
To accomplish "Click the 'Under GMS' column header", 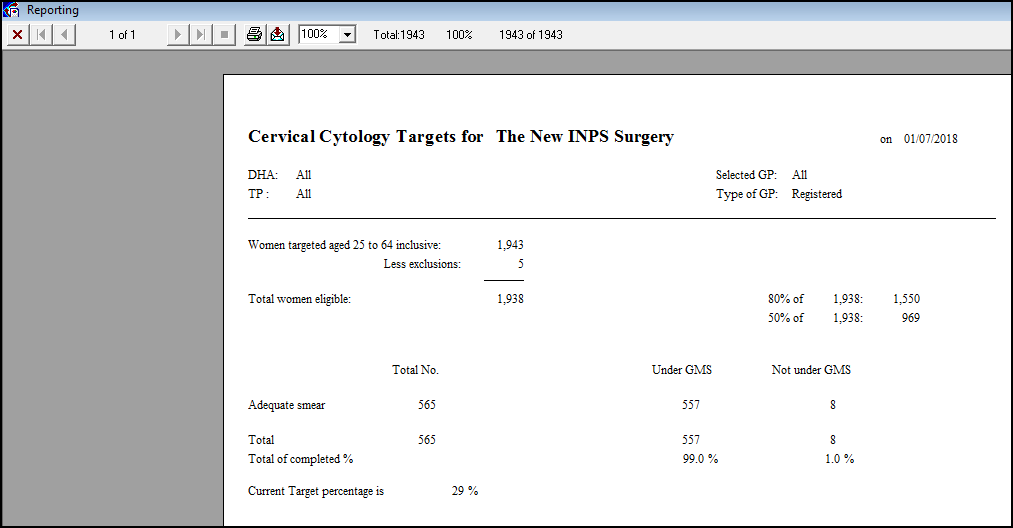I will click(681, 370).
